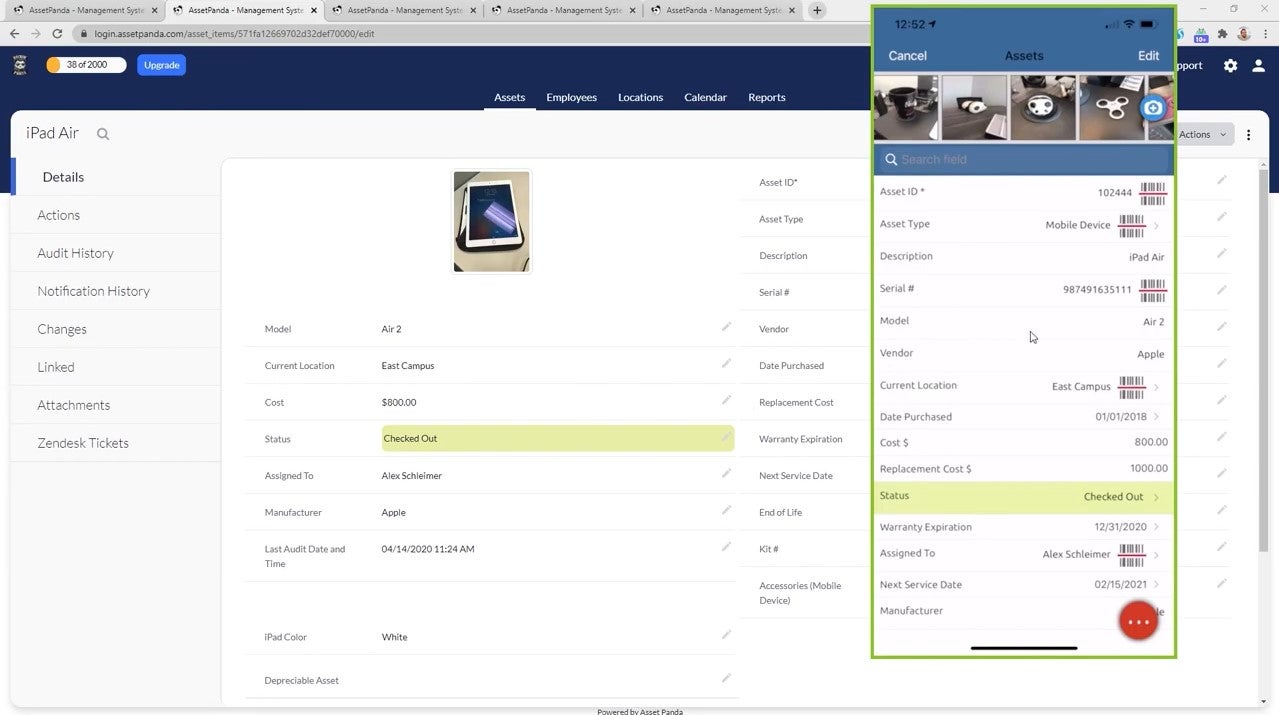This screenshot has height=715, width=1279.
Task: Open browser extensions puzzle icon
Action: (1222, 33)
